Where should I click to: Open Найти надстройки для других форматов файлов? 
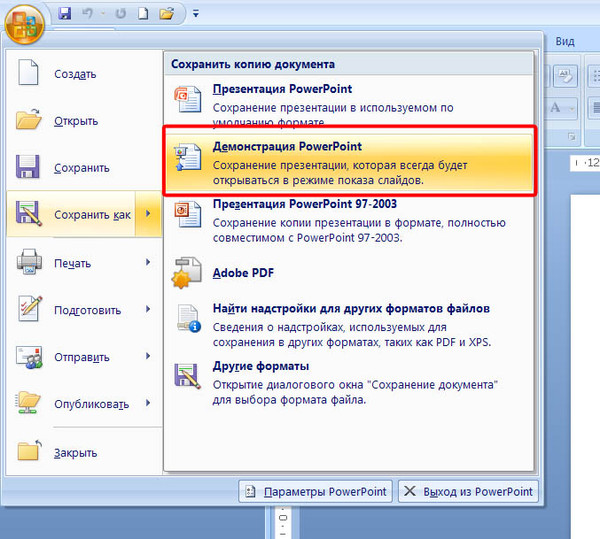pos(349,325)
